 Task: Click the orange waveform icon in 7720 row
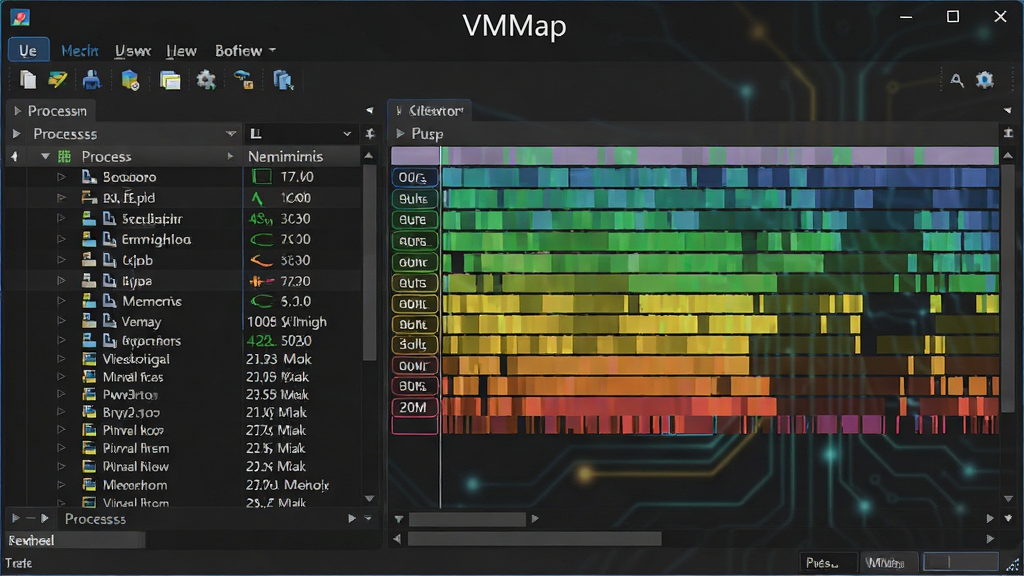click(261, 281)
